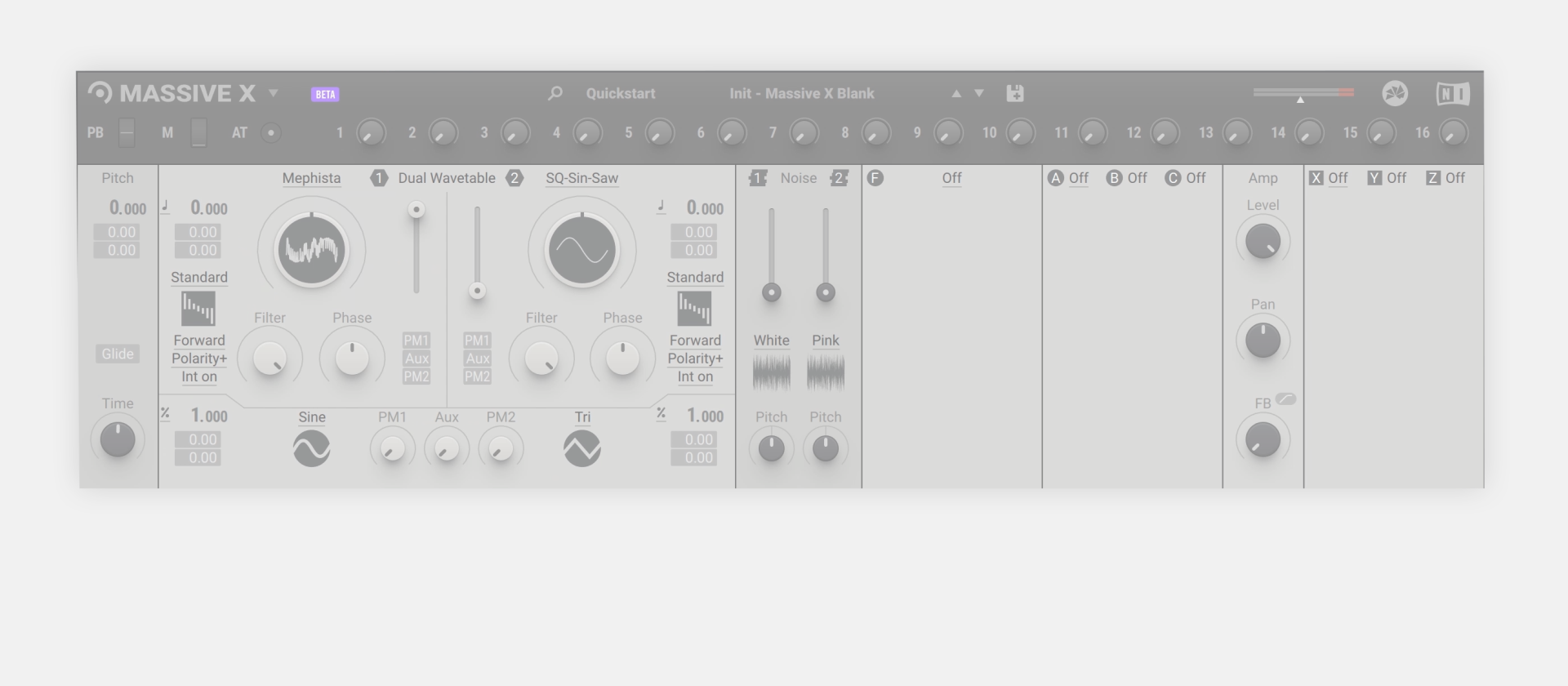1568x686 pixels.
Task: Click the stereo effect X badge
Action: pyautogui.click(x=1316, y=178)
